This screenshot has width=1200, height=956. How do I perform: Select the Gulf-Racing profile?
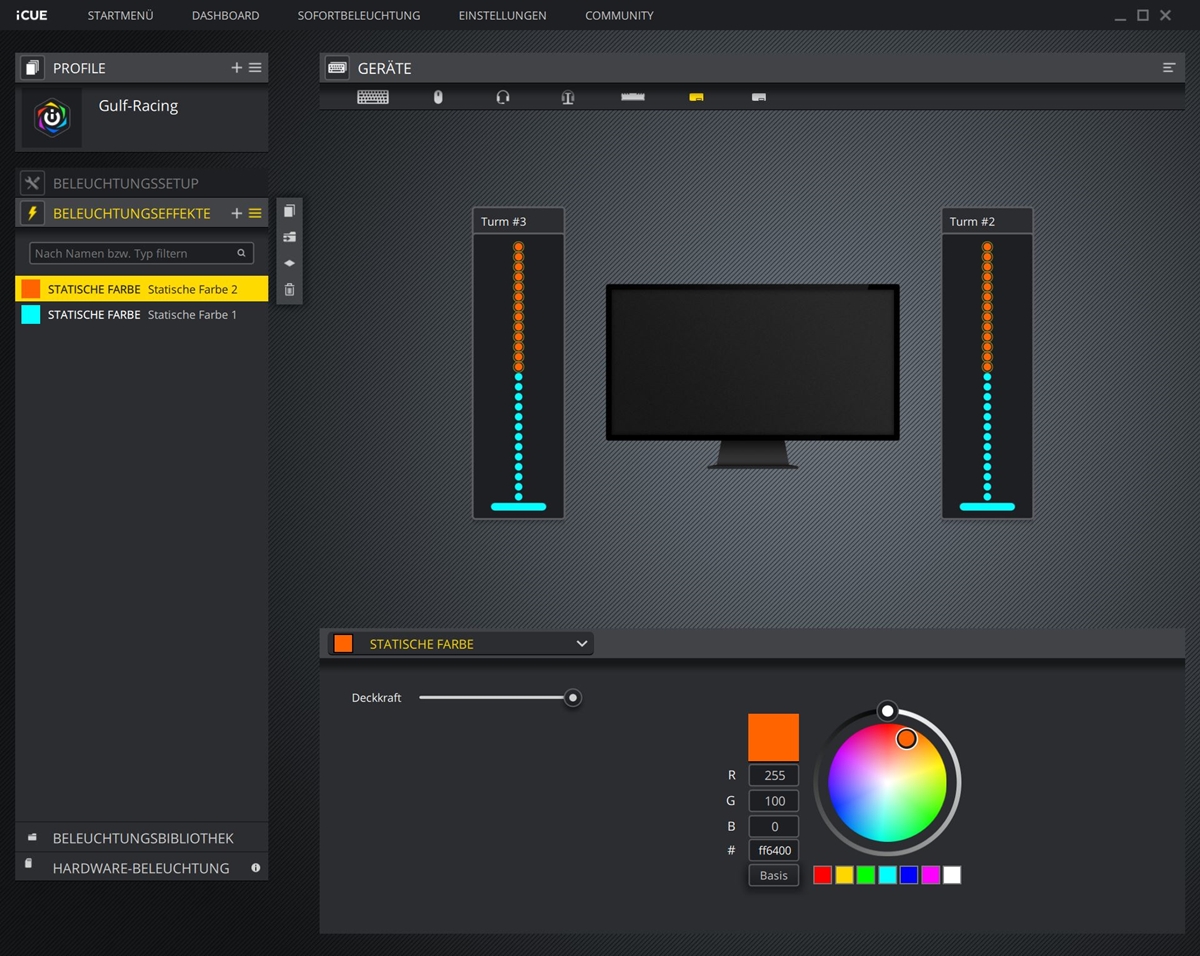pyautogui.click(x=142, y=118)
